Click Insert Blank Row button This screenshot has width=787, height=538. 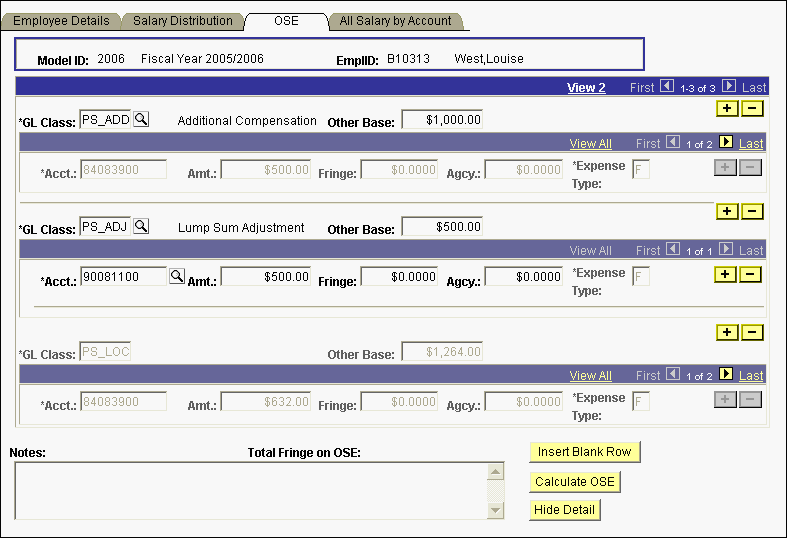(x=584, y=452)
